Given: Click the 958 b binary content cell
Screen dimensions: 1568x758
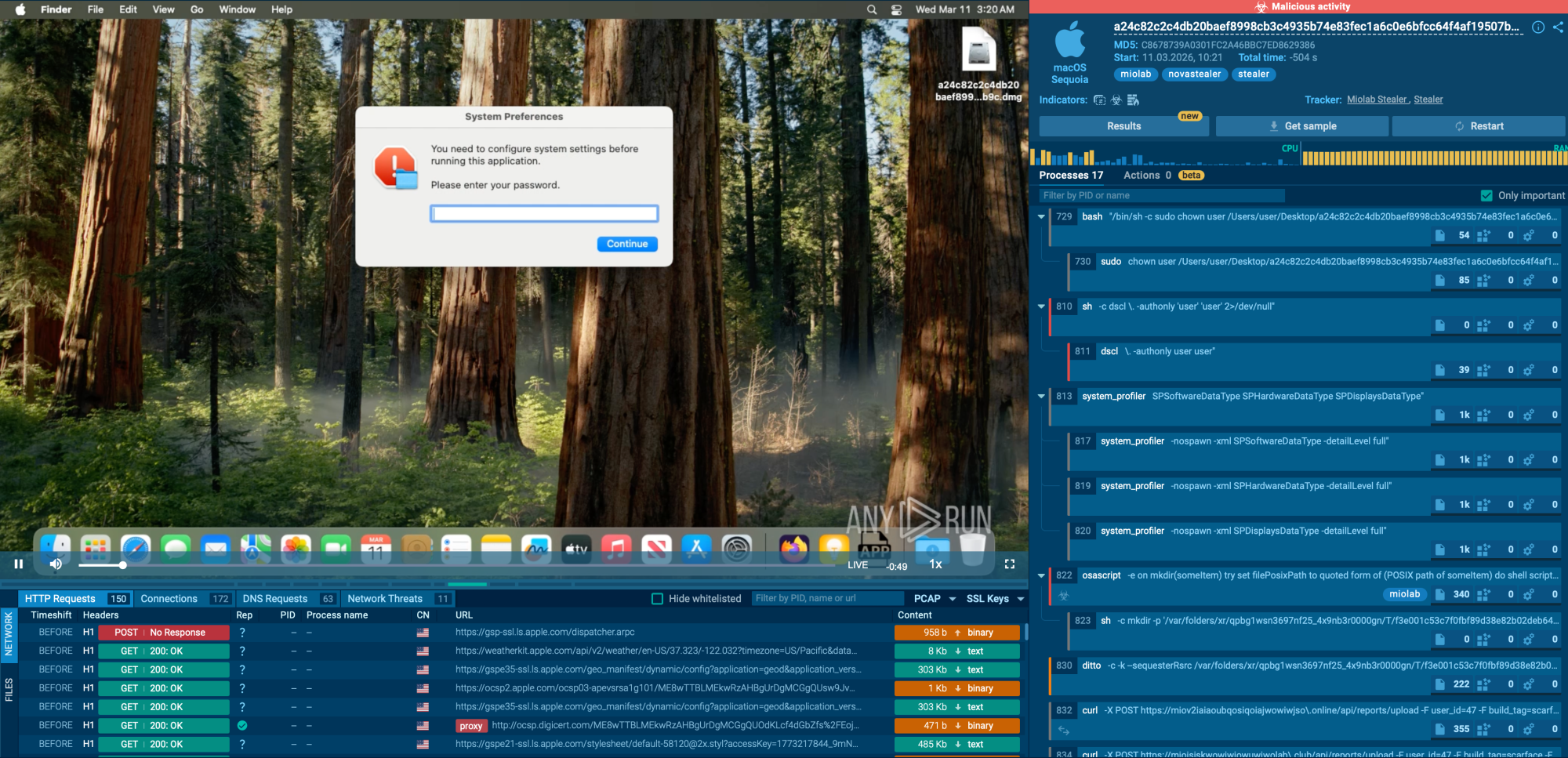Looking at the screenshot, I should tap(957, 633).
